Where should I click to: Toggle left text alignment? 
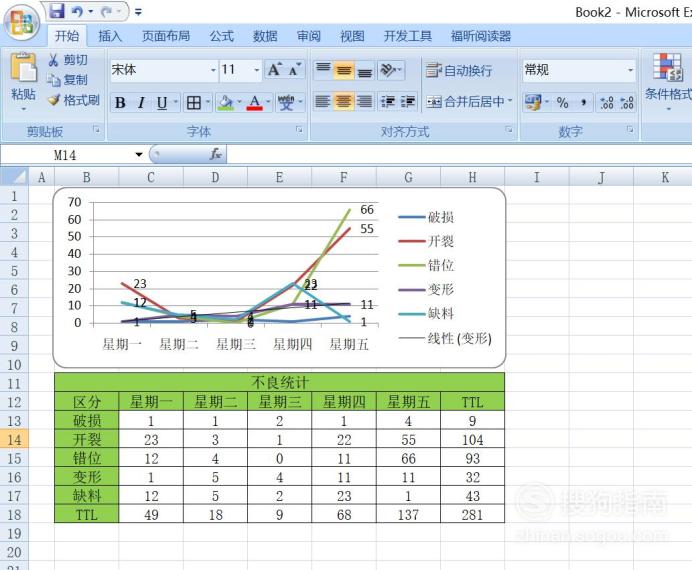click(x=323, y=101)
